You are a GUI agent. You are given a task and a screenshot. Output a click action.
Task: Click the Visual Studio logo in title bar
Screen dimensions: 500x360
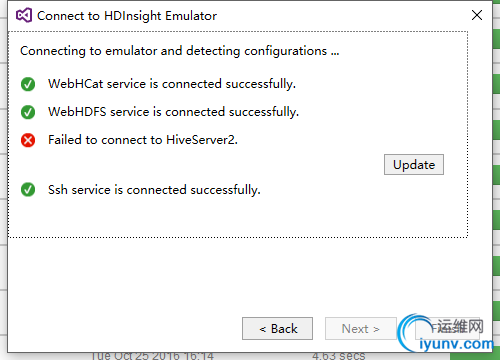coord(24,15)
